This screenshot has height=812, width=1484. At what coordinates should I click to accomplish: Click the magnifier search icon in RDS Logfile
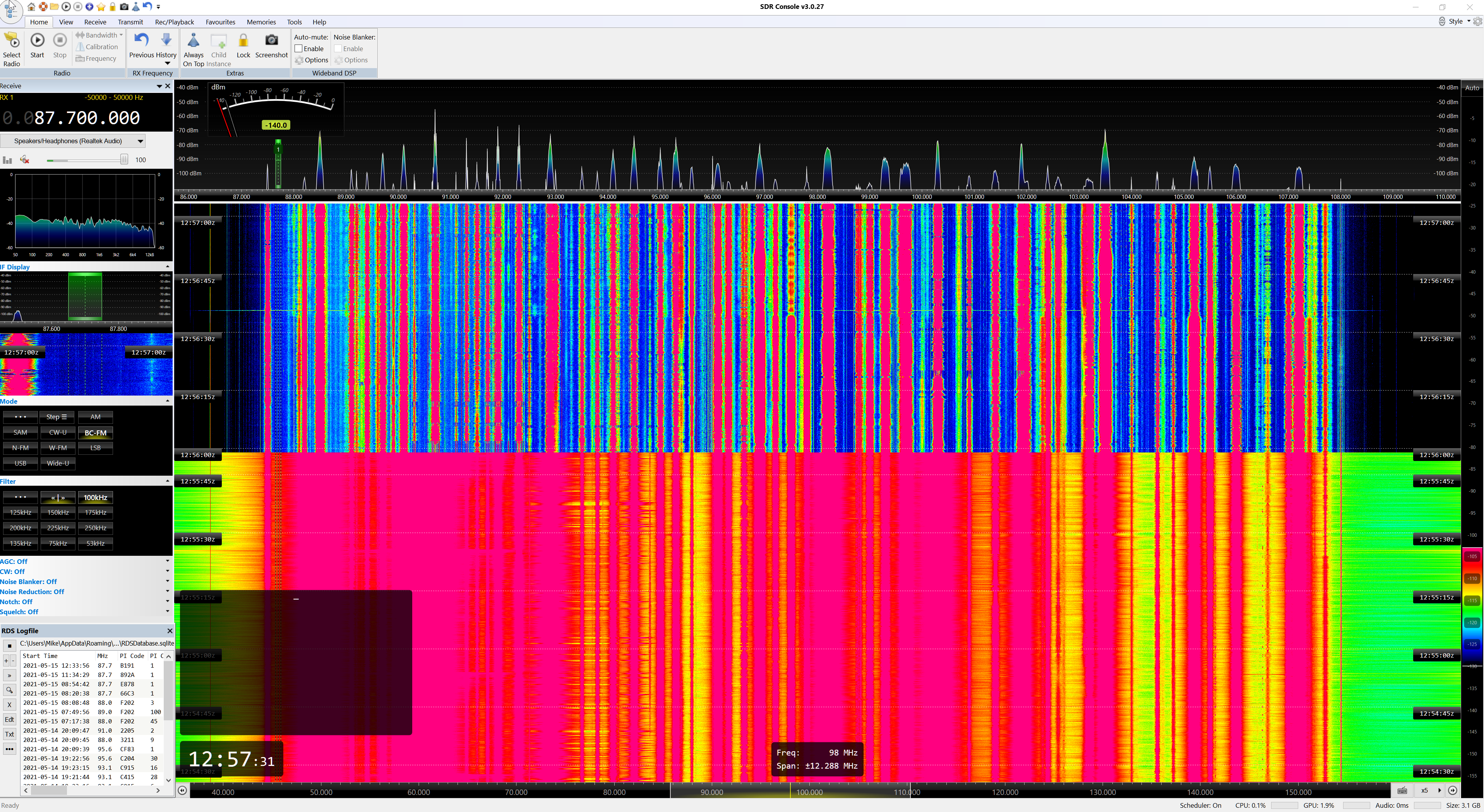coord(9,690)
